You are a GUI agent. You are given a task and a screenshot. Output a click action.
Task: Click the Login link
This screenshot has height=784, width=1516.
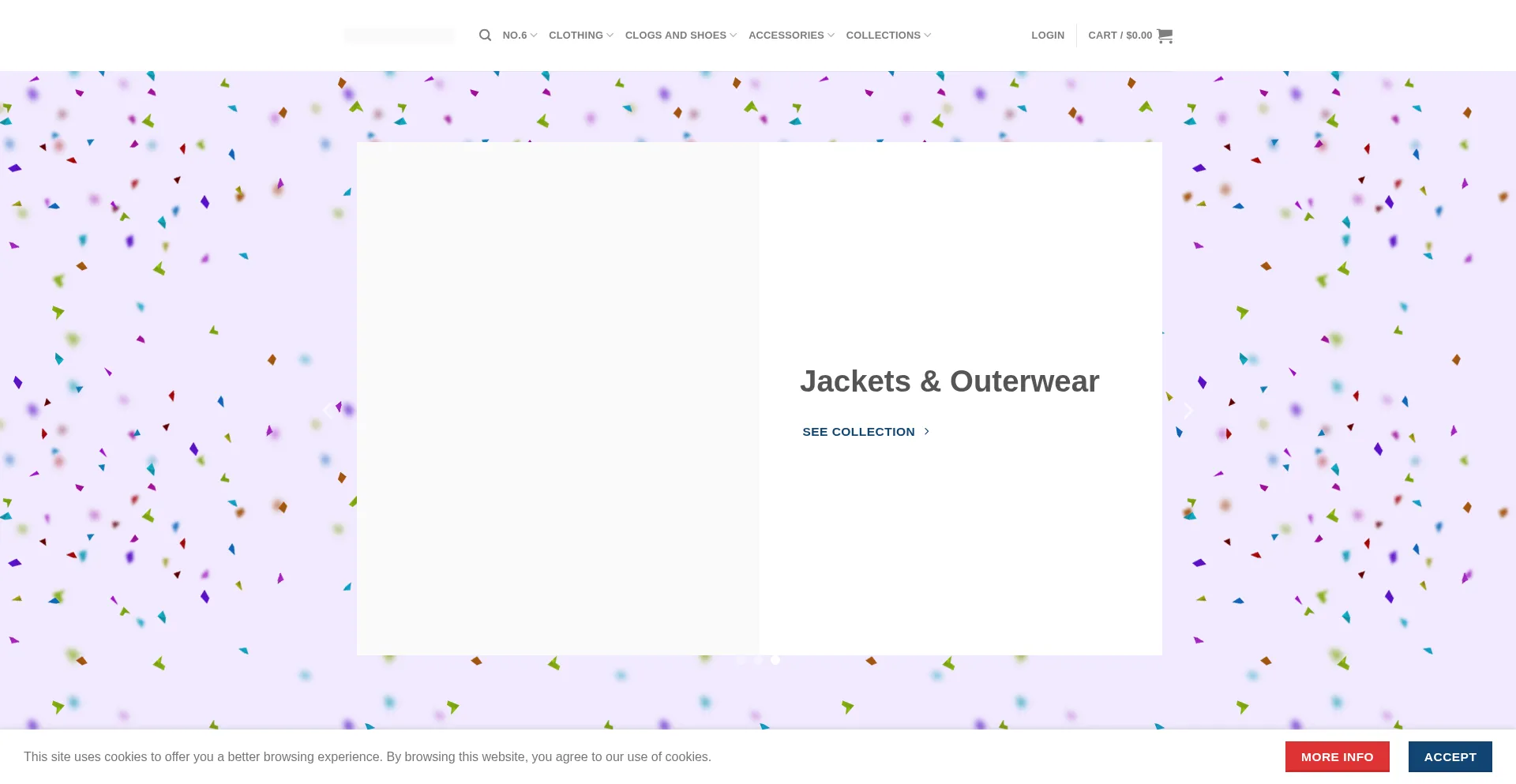[1048, 36]
